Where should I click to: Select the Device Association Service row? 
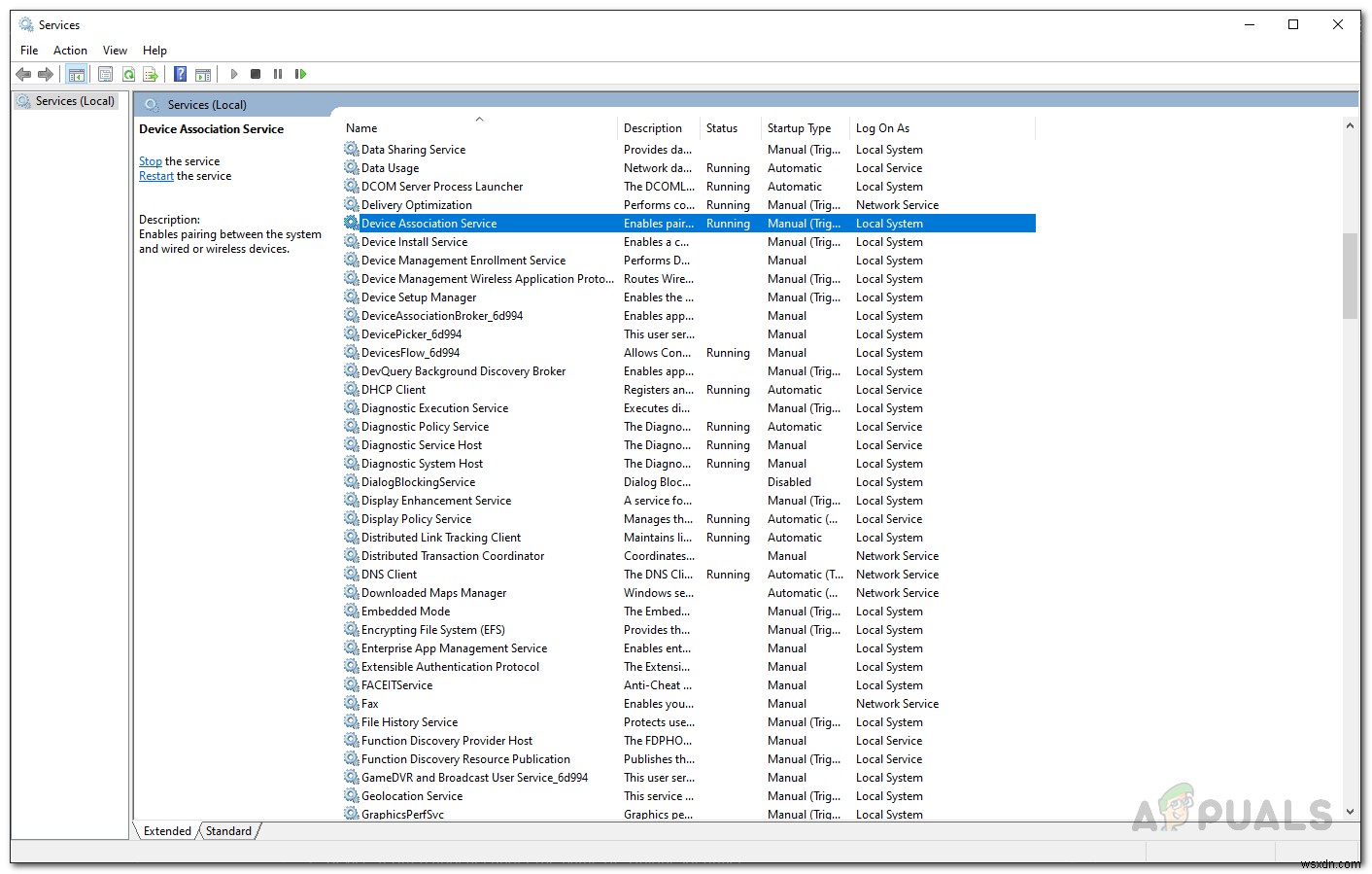689,223
